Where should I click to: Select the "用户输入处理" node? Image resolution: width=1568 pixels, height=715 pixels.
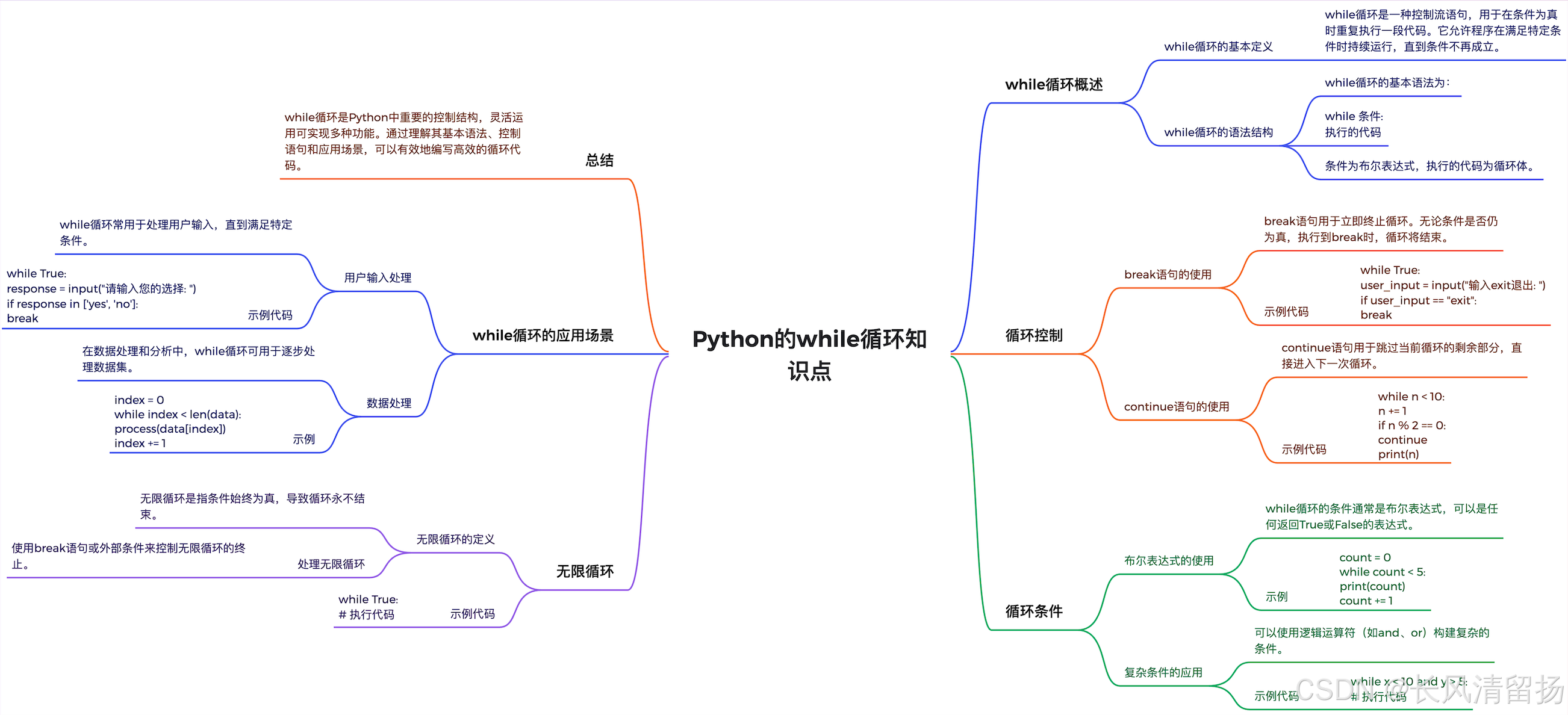point(378,277)
